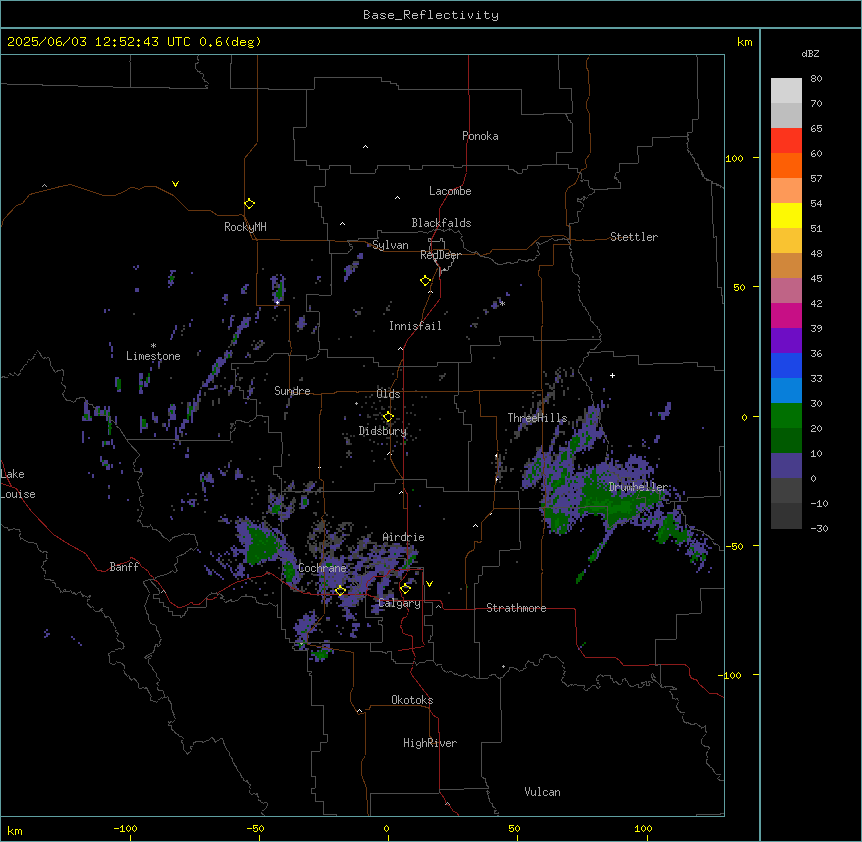Click the asterisk marker above Limestone
The height and width of the screenshot is (842, 862).
153,346
